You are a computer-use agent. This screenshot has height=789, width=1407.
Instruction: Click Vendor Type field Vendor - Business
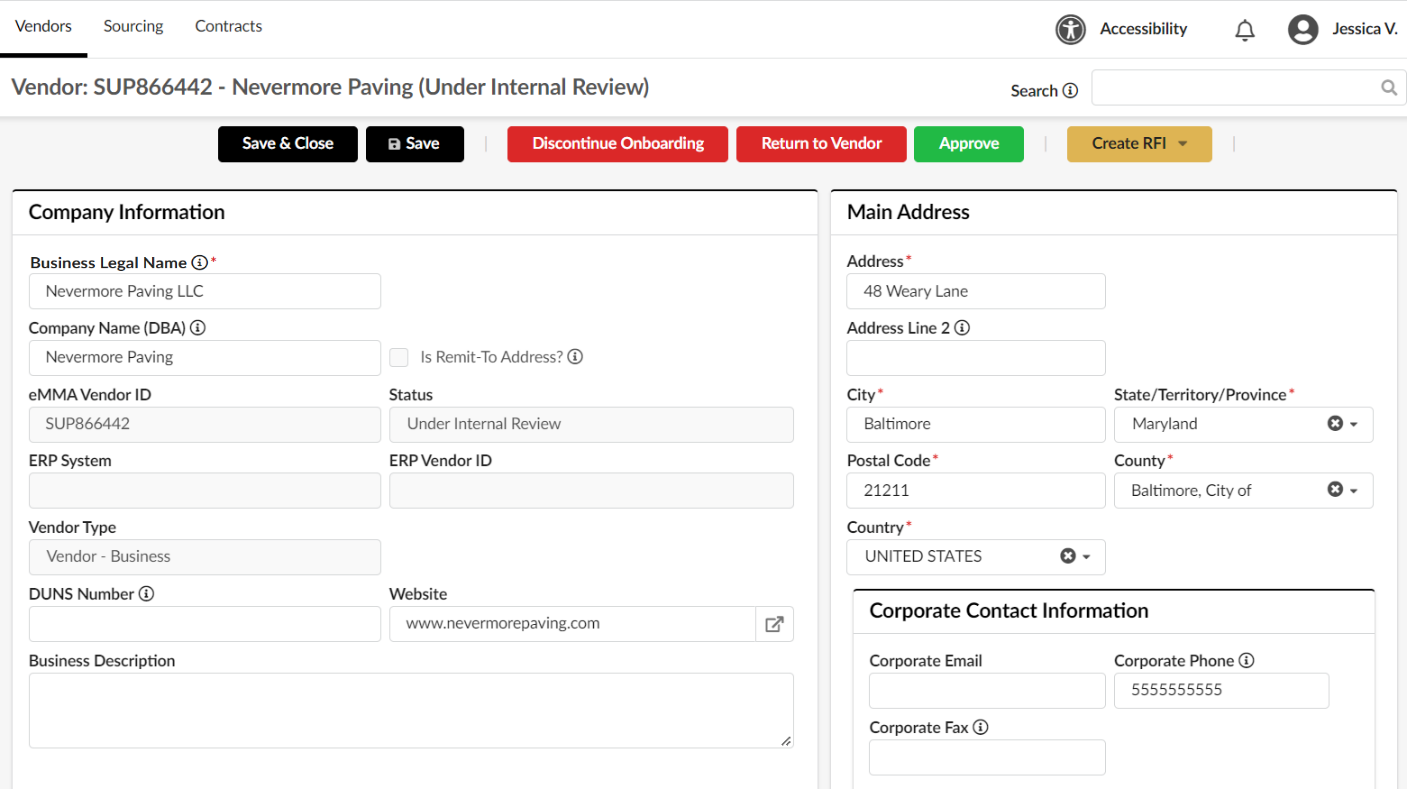coord(205,557)
